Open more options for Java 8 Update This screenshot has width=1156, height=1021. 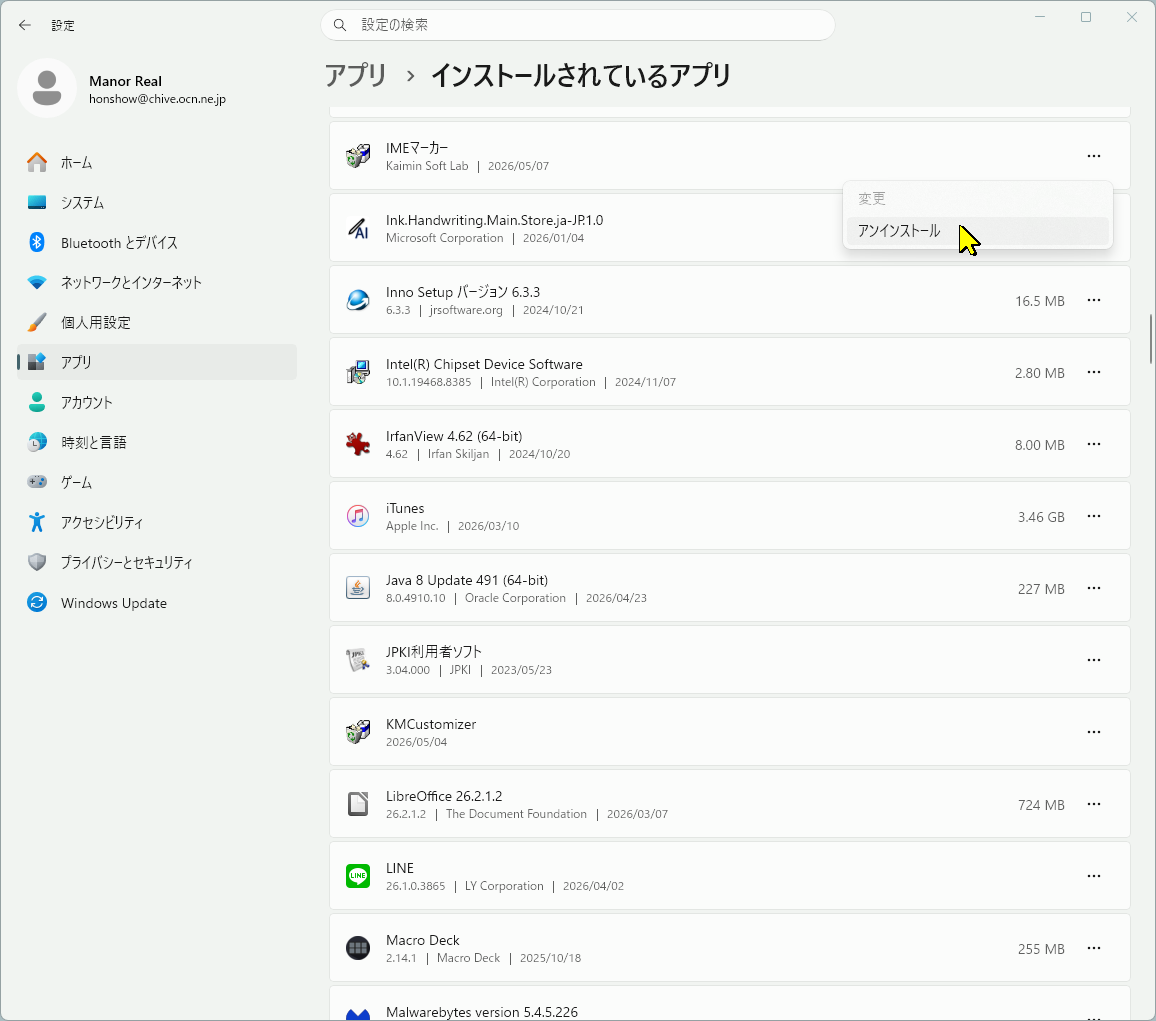point(1094,588)
